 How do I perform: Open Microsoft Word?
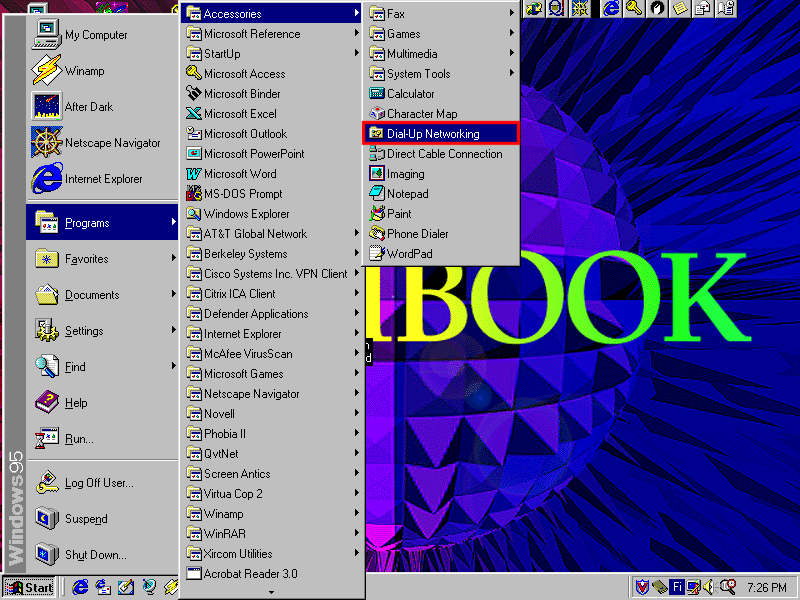[272, 173]
